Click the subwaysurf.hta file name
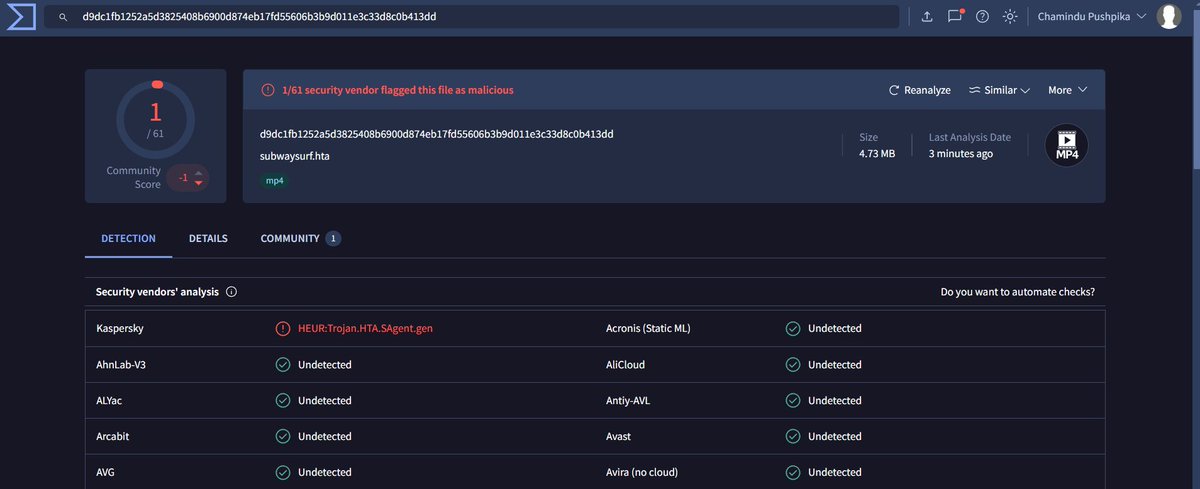This screenshot has width=1200, height=489. (296, 157)
